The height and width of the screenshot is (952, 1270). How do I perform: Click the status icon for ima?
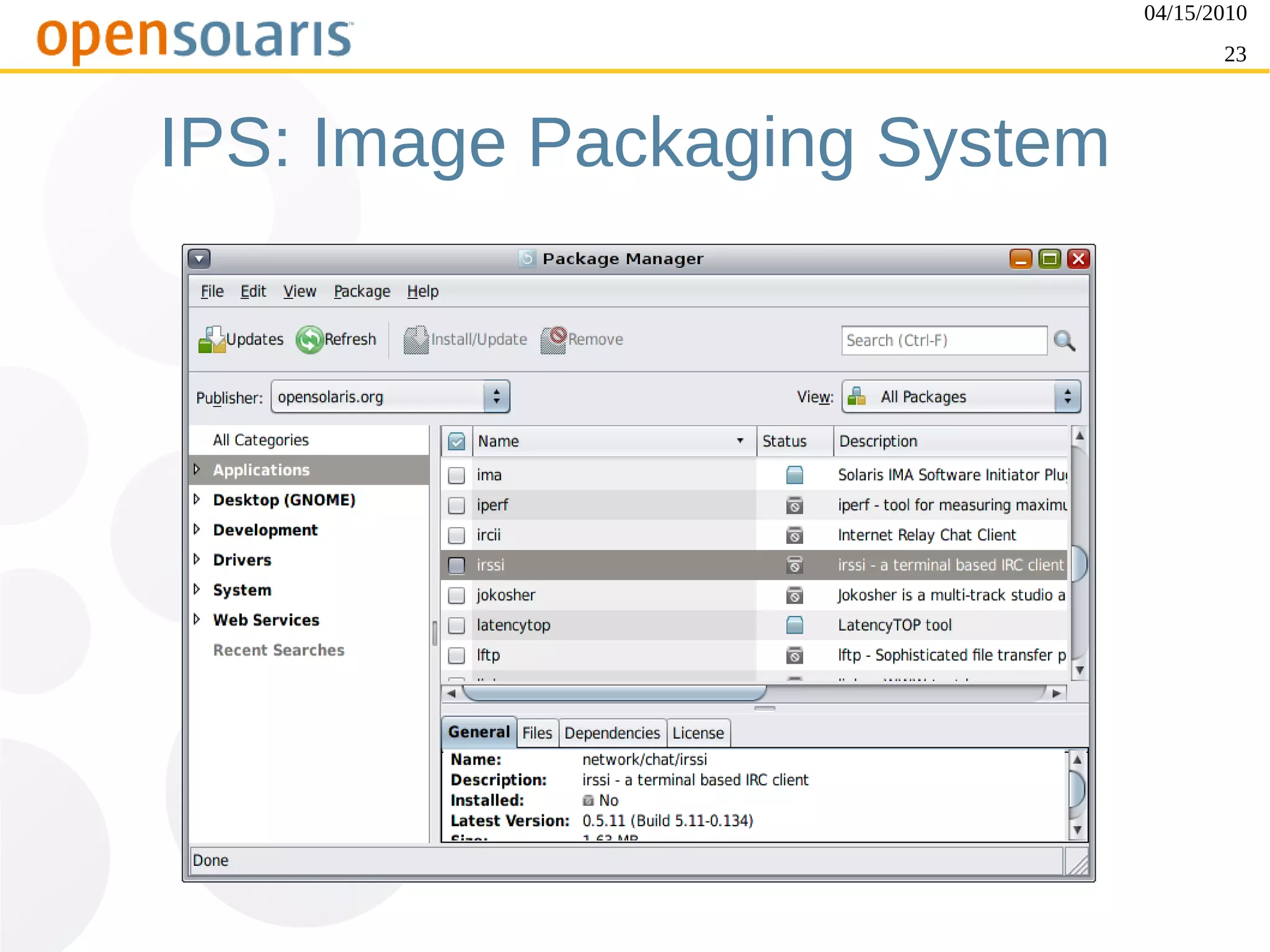pyautogui.click(x=794, y=475)
